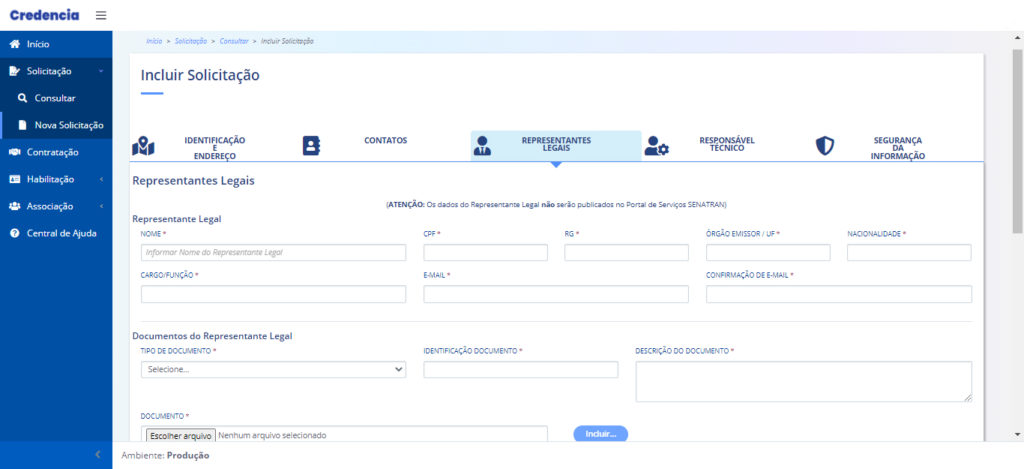Viewport: 1024px width, 469px height.
Task: Switch to the Representantes Legais tab
Action: (556, 146)
